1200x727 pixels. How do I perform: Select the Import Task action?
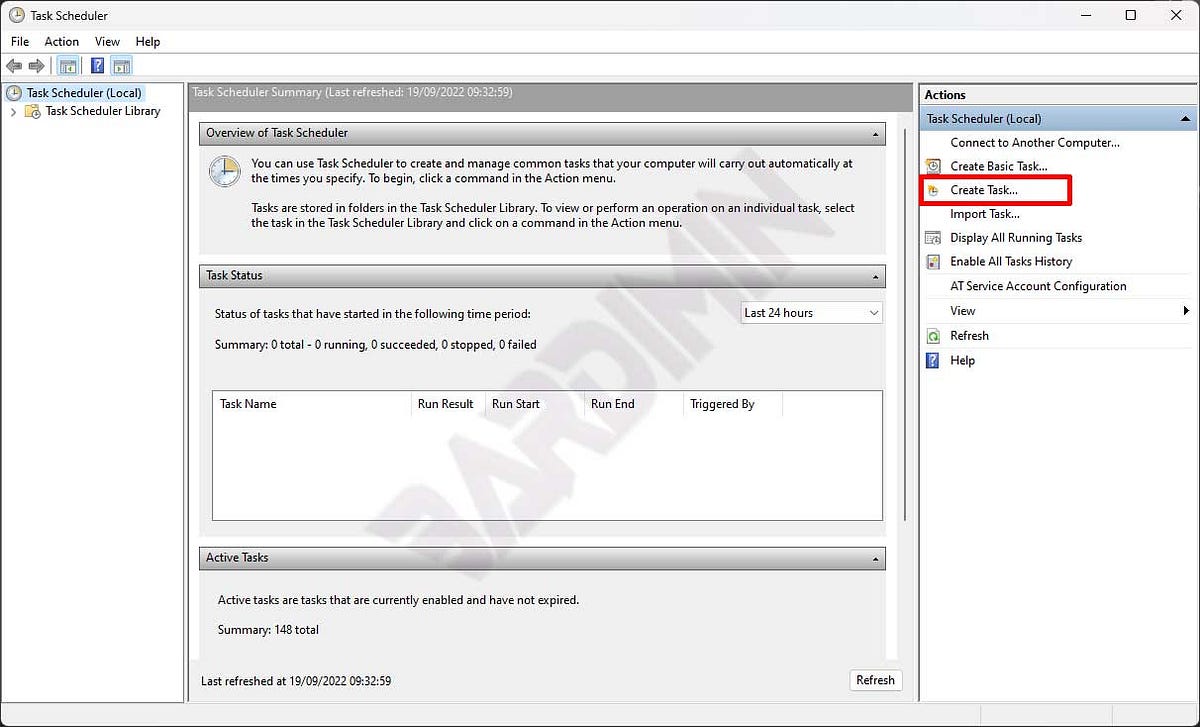pyautogui.click(x=985, y=214)
